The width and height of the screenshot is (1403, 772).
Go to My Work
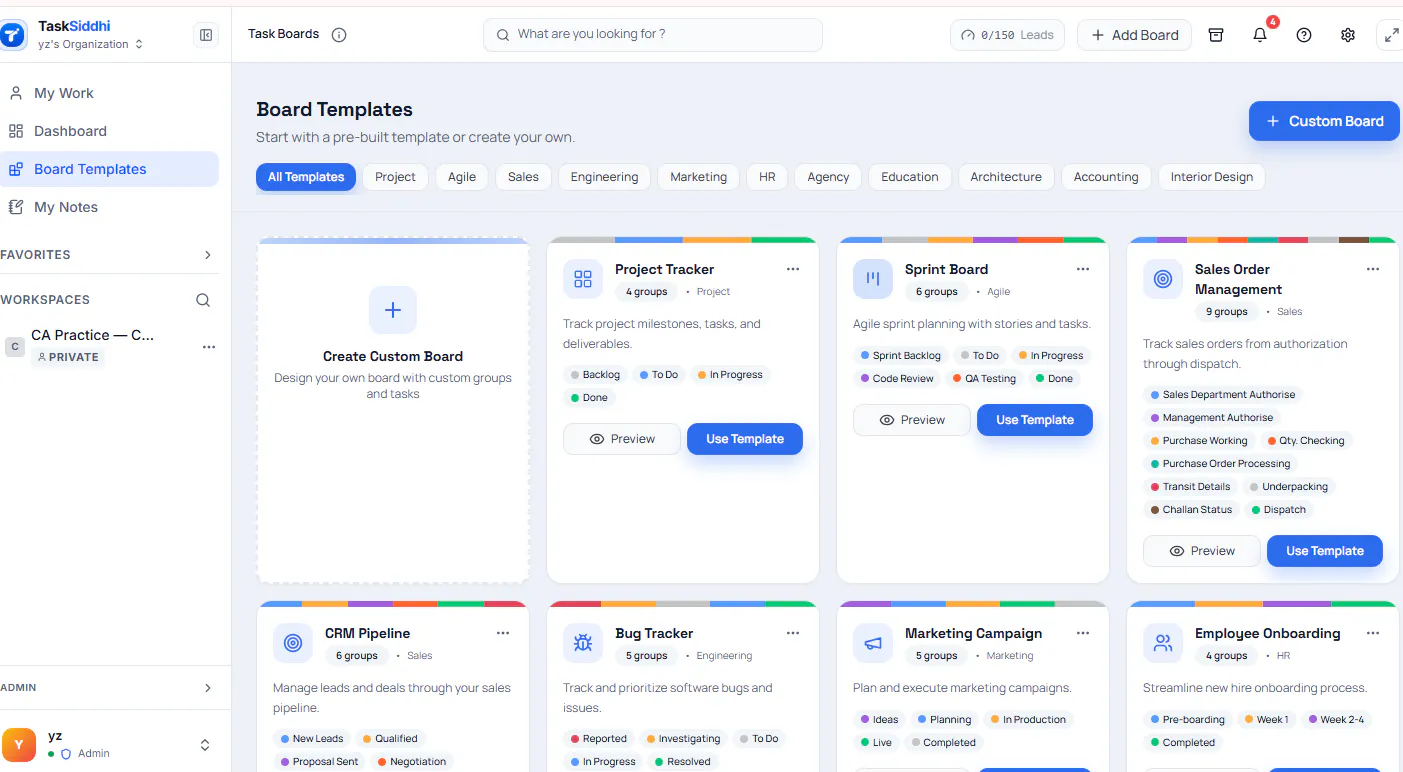pos(109,93)
